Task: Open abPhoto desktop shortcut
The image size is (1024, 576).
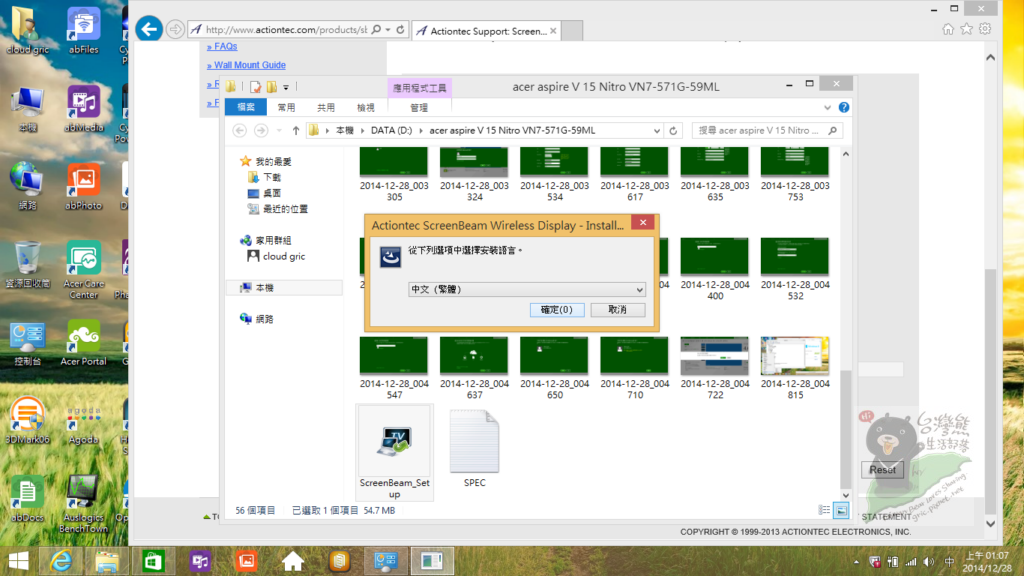Action: tap(84, 187)
